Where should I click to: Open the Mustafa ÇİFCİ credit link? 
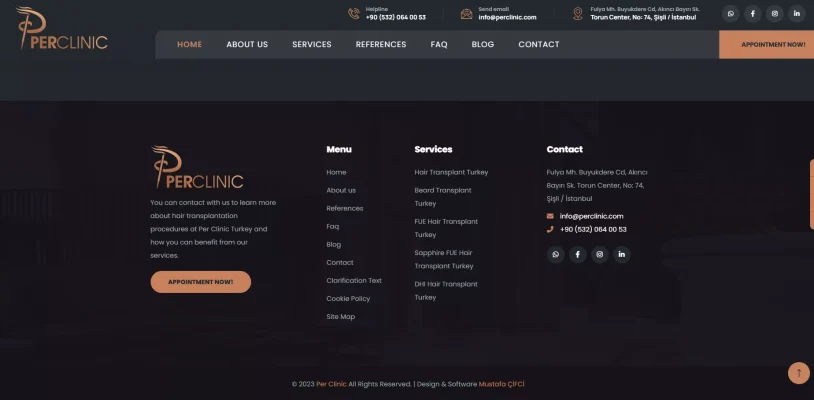pyautogui.click(x=501, y=384)
